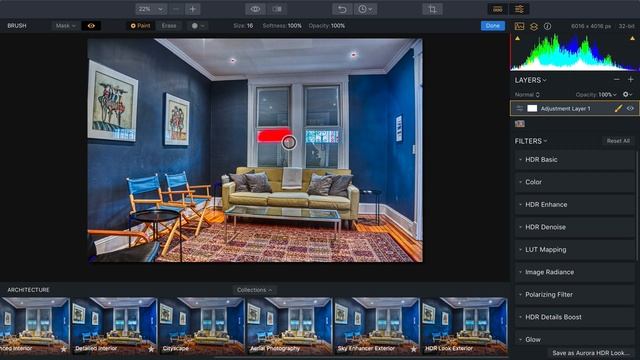Apply the Detailed Interior preset thumbnail
Viewport: 640px width, 360px height.
(x=114, y=326)
